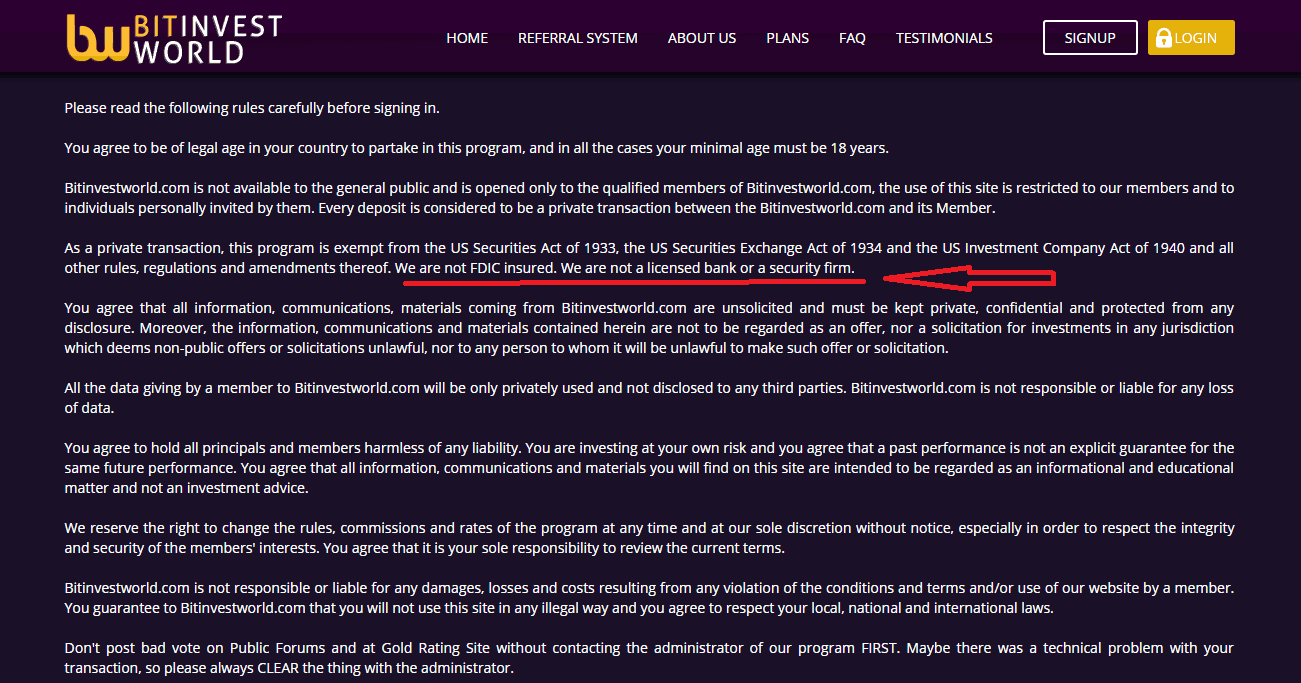Open the HOME page
1301x683 pixels.
click(467, 38)
